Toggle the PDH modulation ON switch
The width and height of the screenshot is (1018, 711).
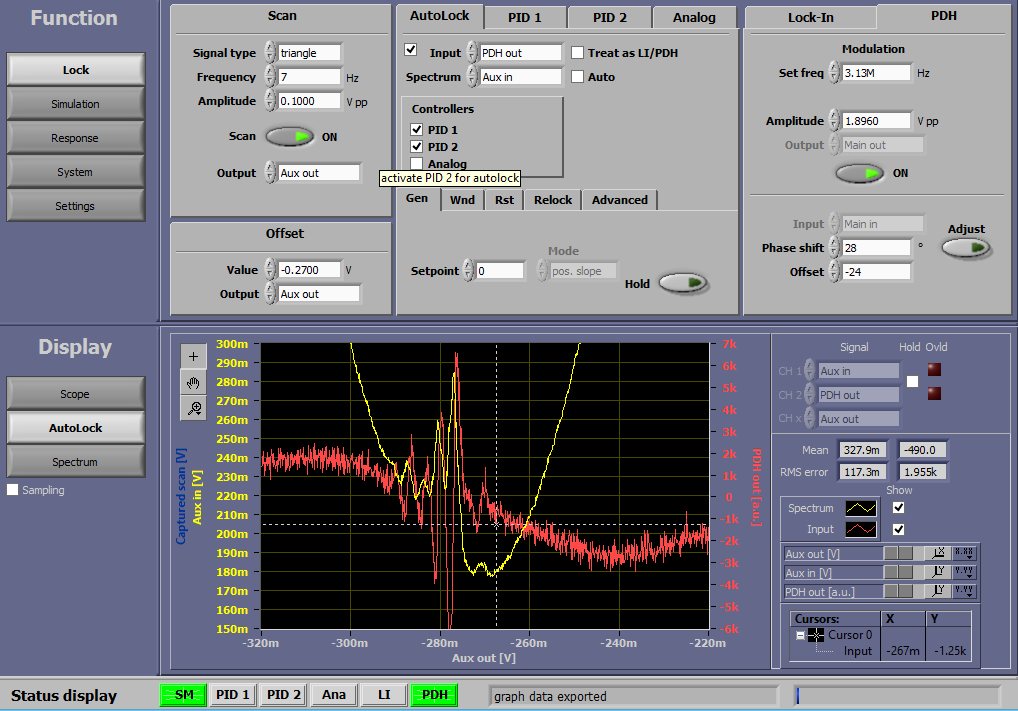pyautogui.click(x=859, y=173)
